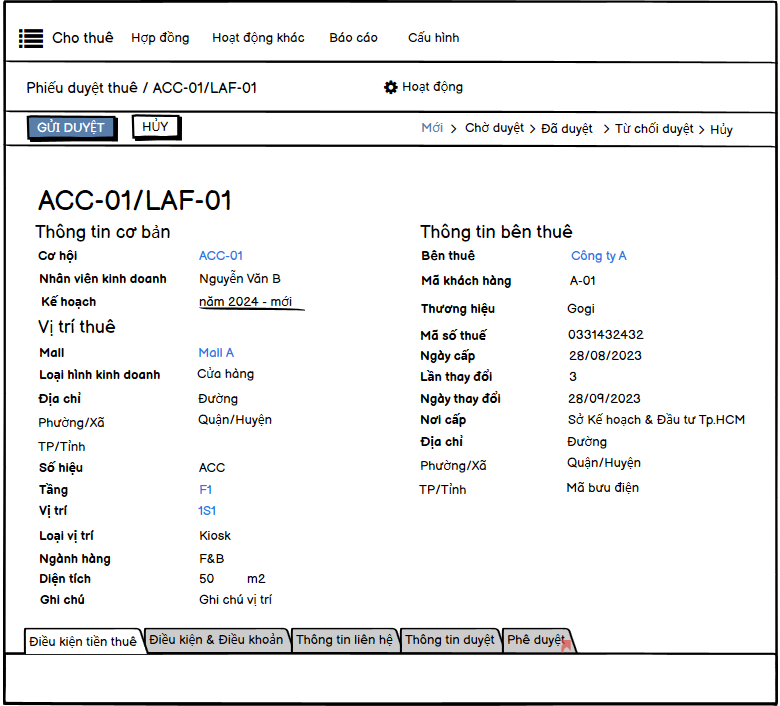Click the Ghi chú vị trí note
The height and width of the screenshot is (706, 780).
(x=235, y=600)
